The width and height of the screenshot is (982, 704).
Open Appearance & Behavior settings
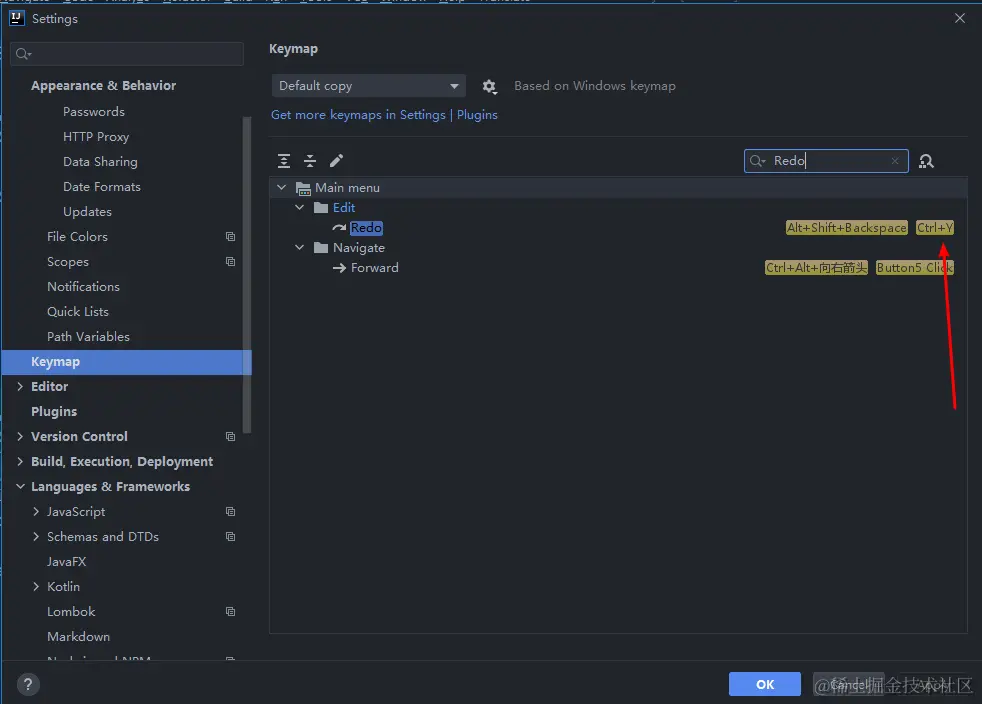(103, 86)
